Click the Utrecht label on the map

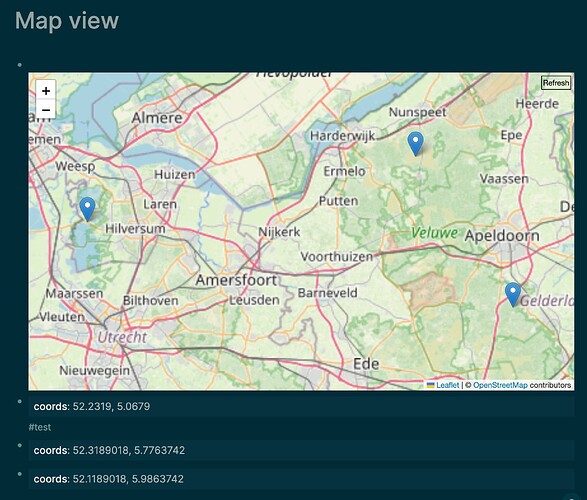(x=122, y=337)
